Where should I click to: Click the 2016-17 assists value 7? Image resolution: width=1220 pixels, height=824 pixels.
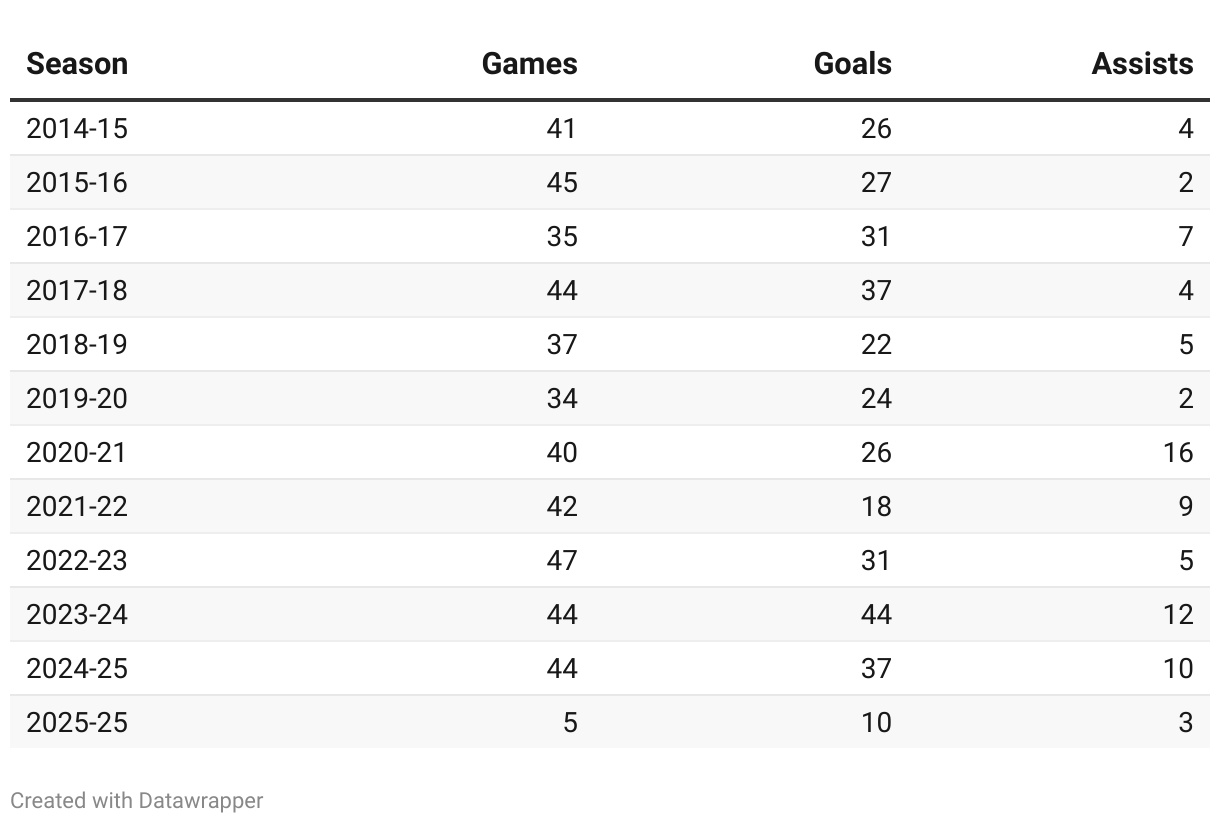tap(1185, 237)
